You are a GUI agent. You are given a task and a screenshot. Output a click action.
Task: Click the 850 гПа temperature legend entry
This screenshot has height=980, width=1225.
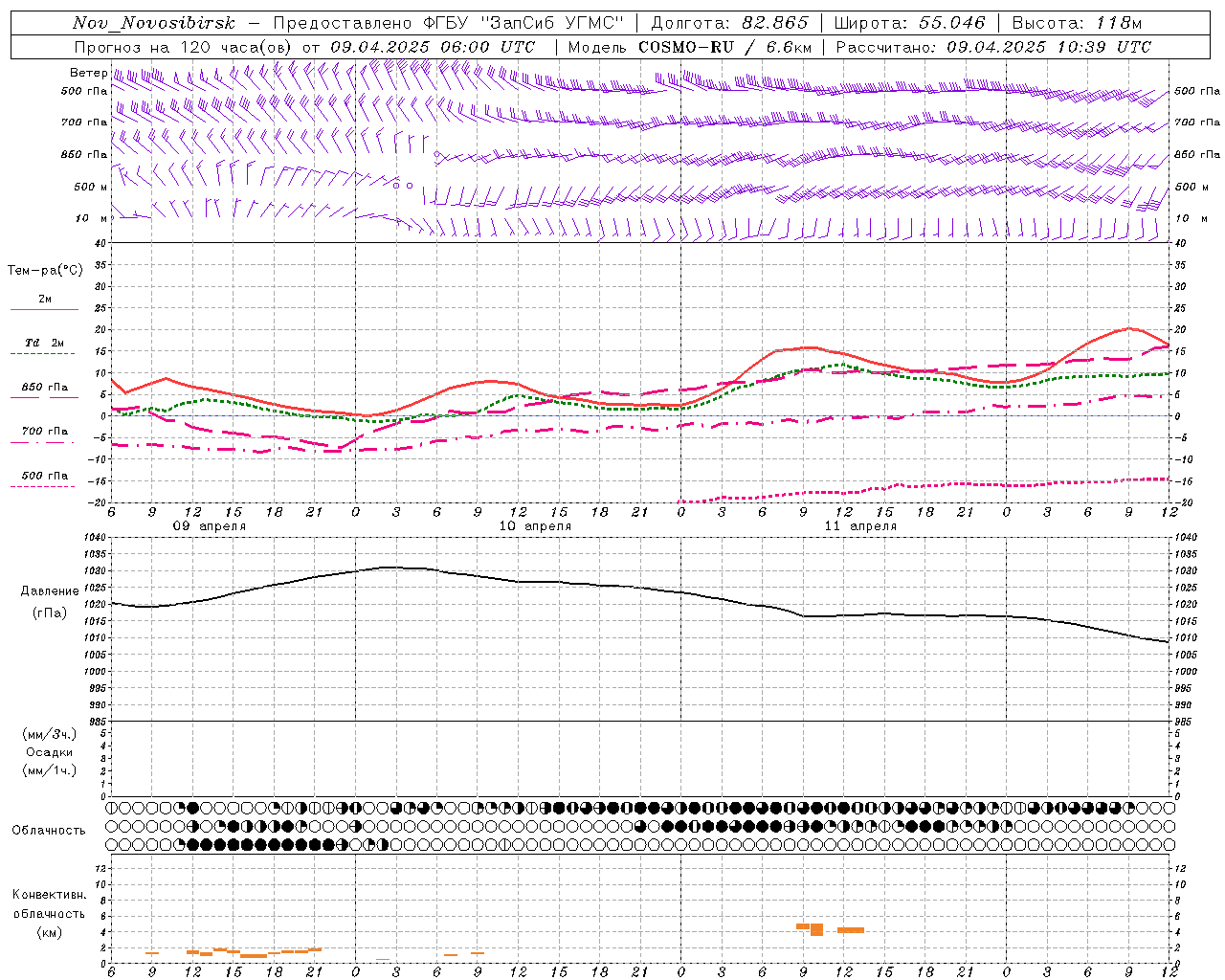click(x=45, y=388)
